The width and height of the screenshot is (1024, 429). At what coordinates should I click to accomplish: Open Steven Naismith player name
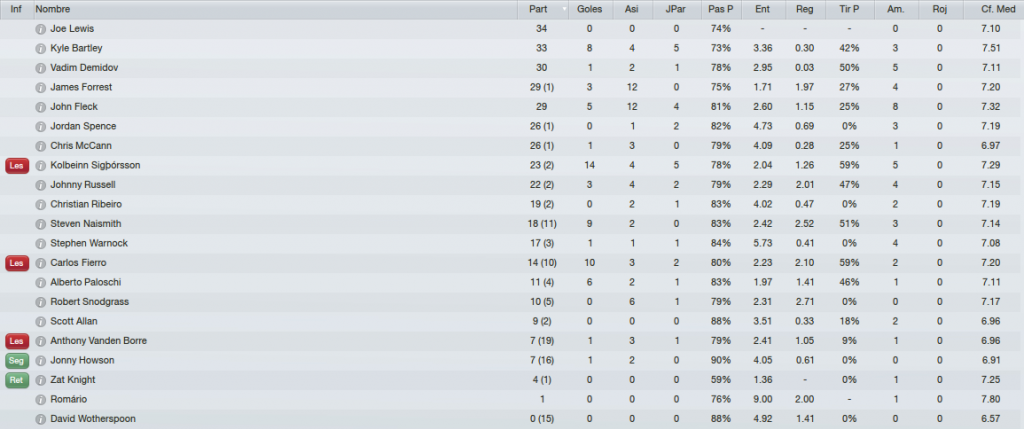[x=85, y=224]
